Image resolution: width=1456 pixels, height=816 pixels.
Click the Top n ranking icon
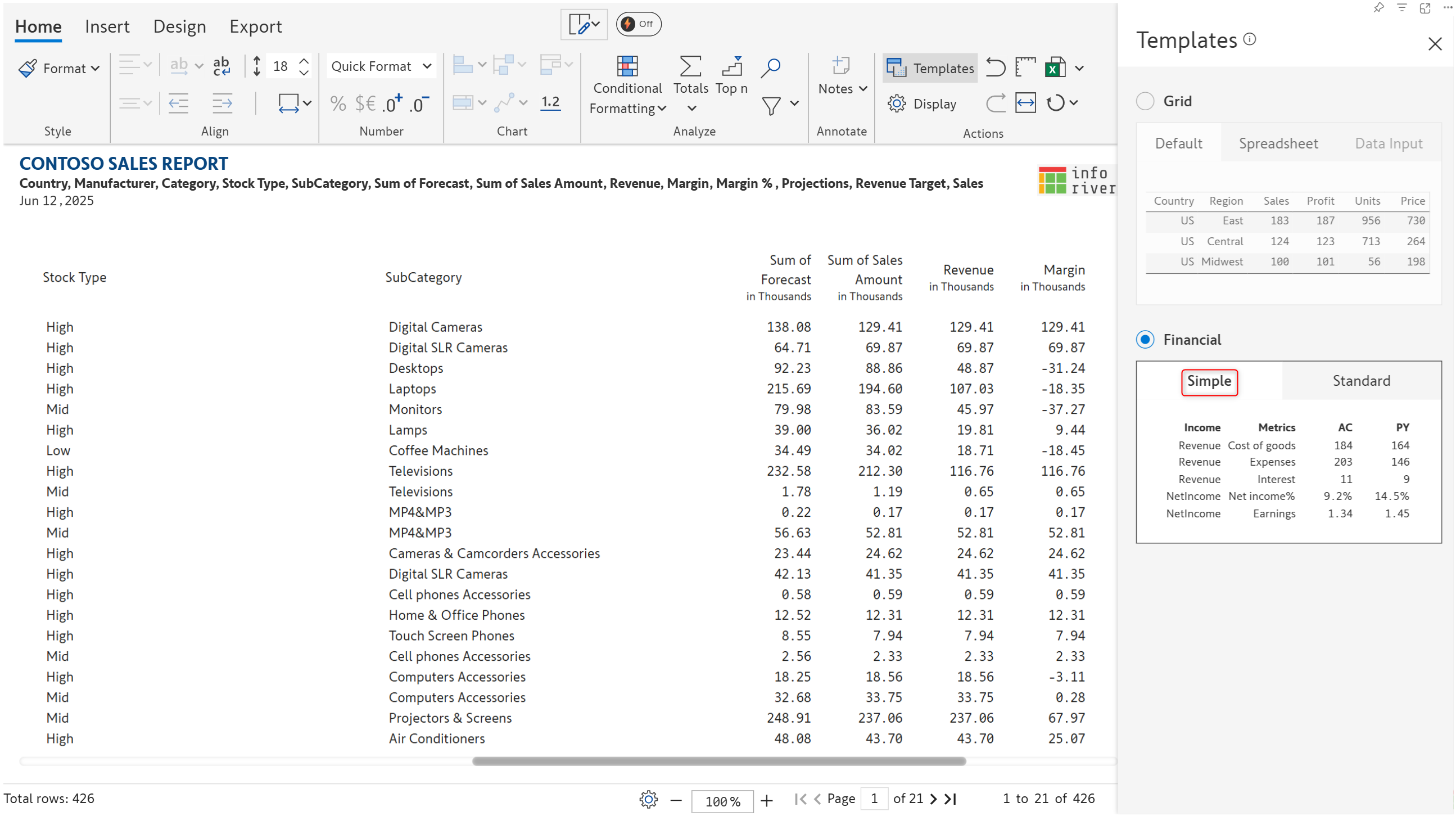pyautogui.click(x=731, y=67)
